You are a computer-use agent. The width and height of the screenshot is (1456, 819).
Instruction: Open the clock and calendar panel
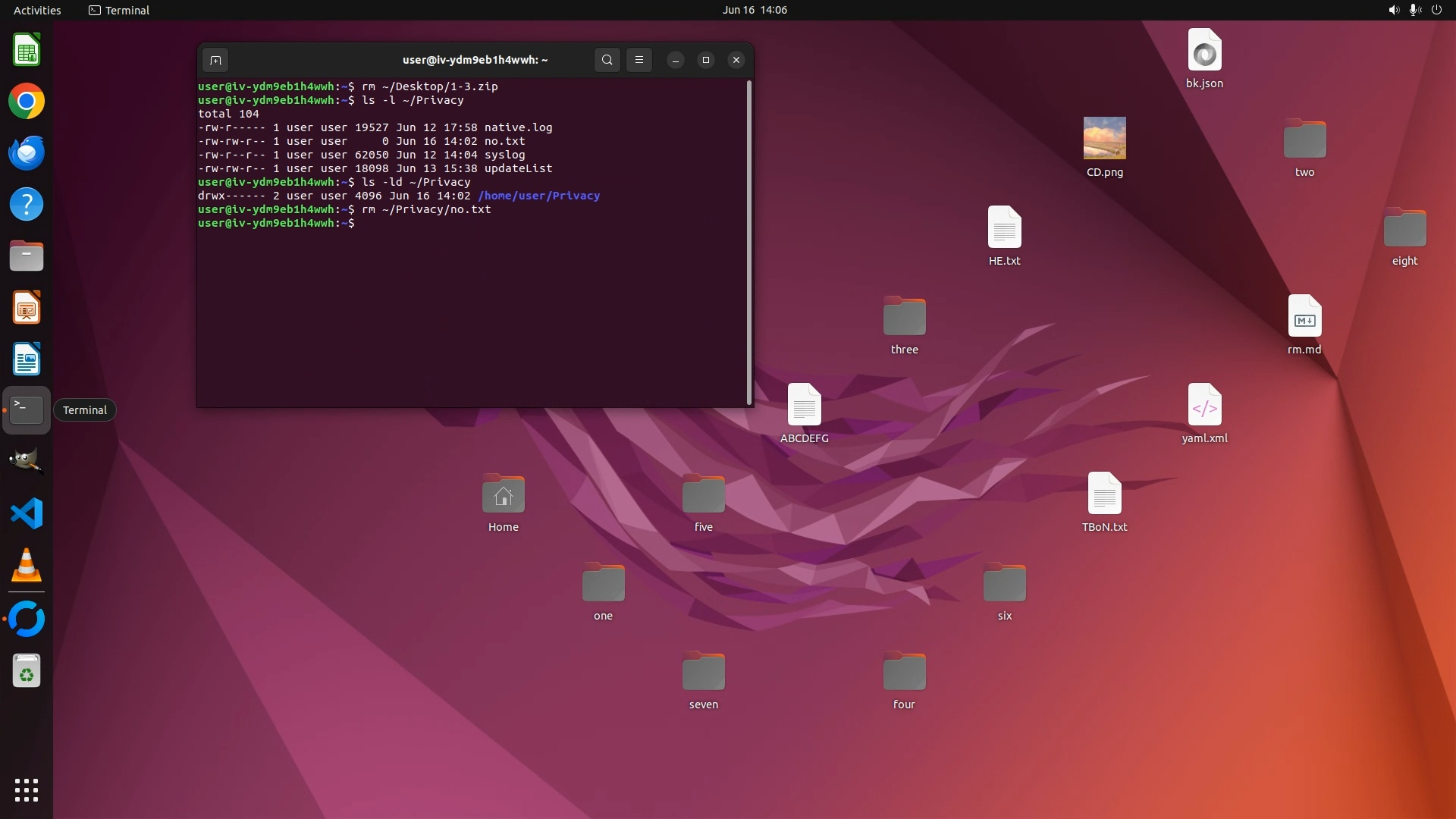(754, 10)
